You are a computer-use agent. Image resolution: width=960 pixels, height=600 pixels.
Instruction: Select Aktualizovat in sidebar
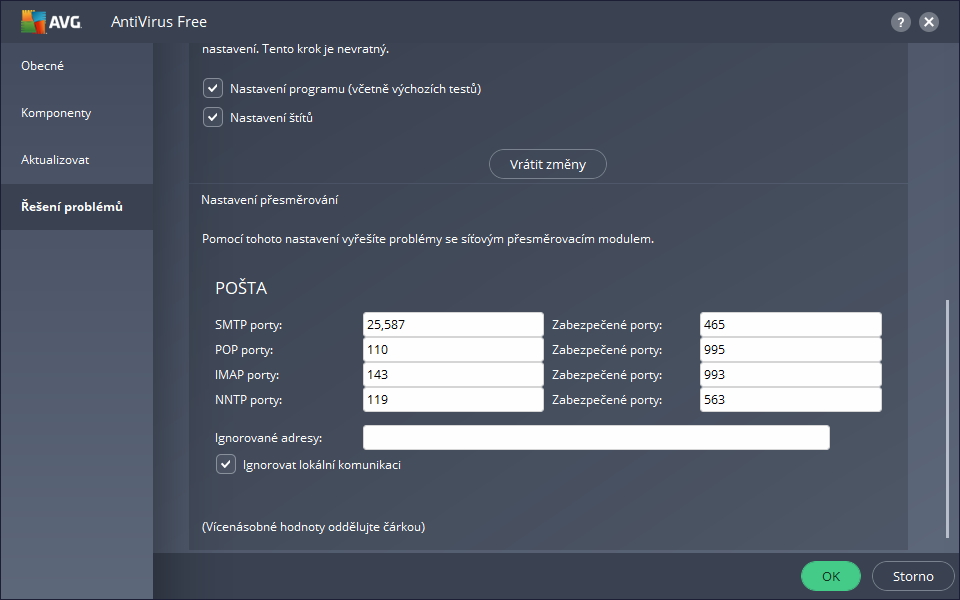pyautogui.click(x=56, y=160)
